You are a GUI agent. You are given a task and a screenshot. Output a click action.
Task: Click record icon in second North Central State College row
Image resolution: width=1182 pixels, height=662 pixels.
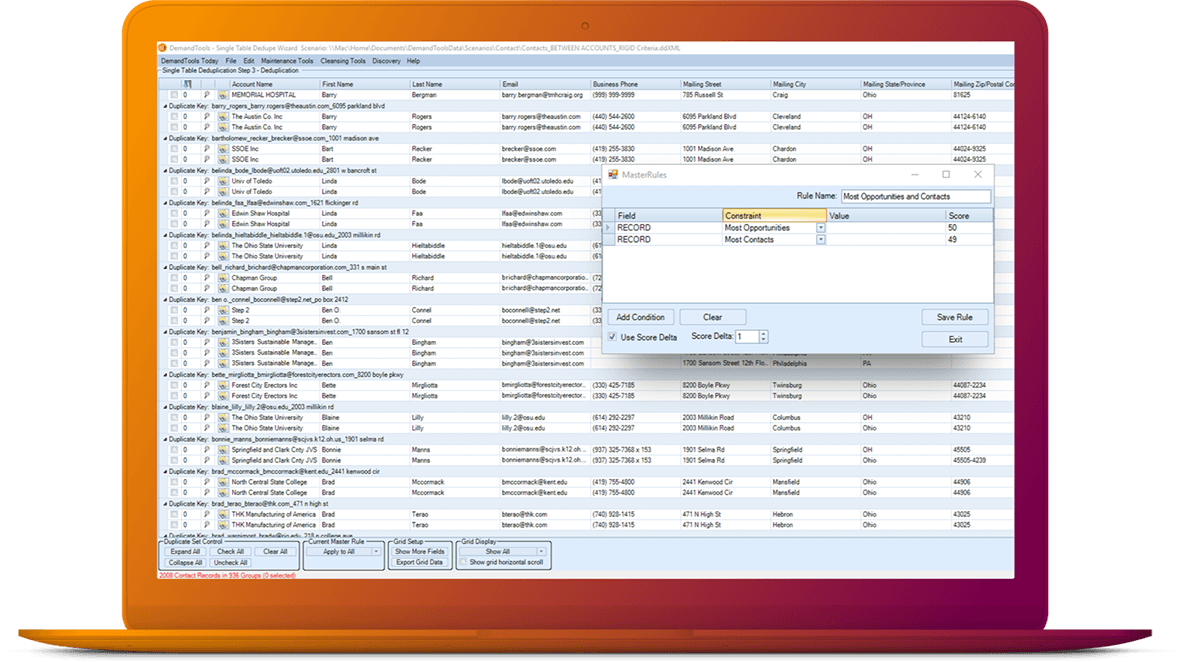tap(223, 492)
